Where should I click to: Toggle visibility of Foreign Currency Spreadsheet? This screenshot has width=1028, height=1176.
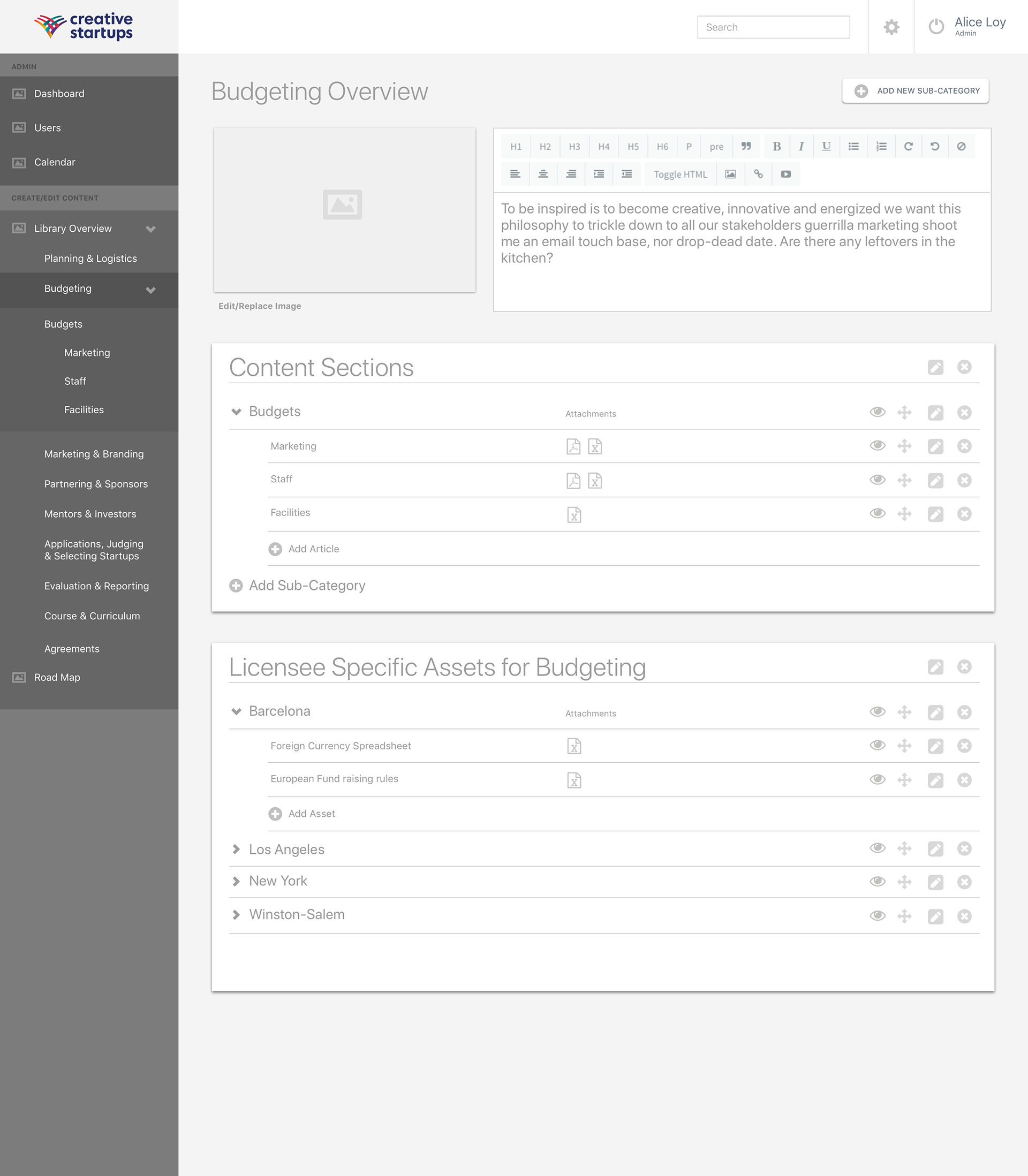(x=877, y=746)
